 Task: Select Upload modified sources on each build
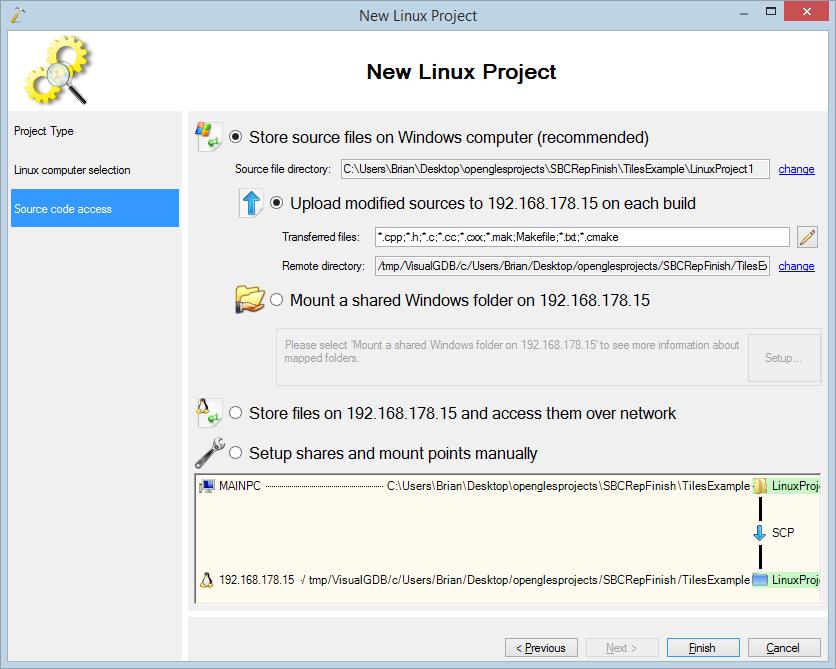[276, 203]
